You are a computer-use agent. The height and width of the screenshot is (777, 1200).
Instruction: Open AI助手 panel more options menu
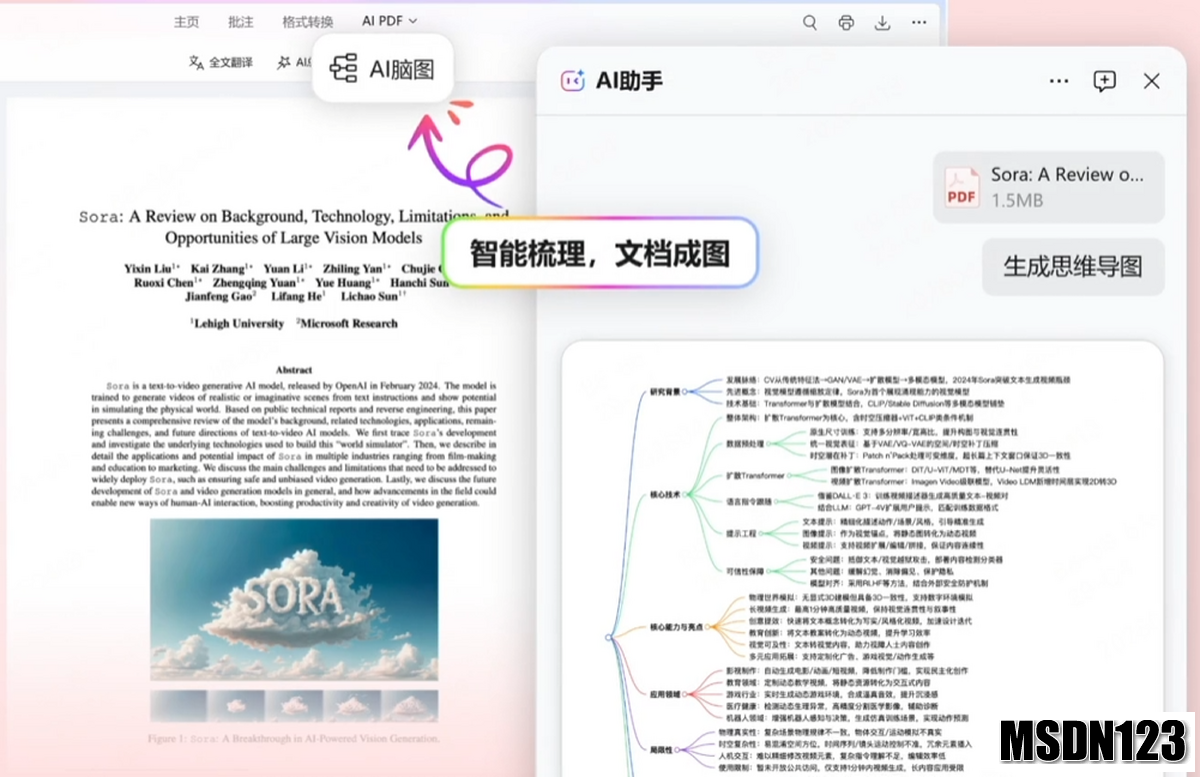pyautogui.click(x=1059, y=81)
